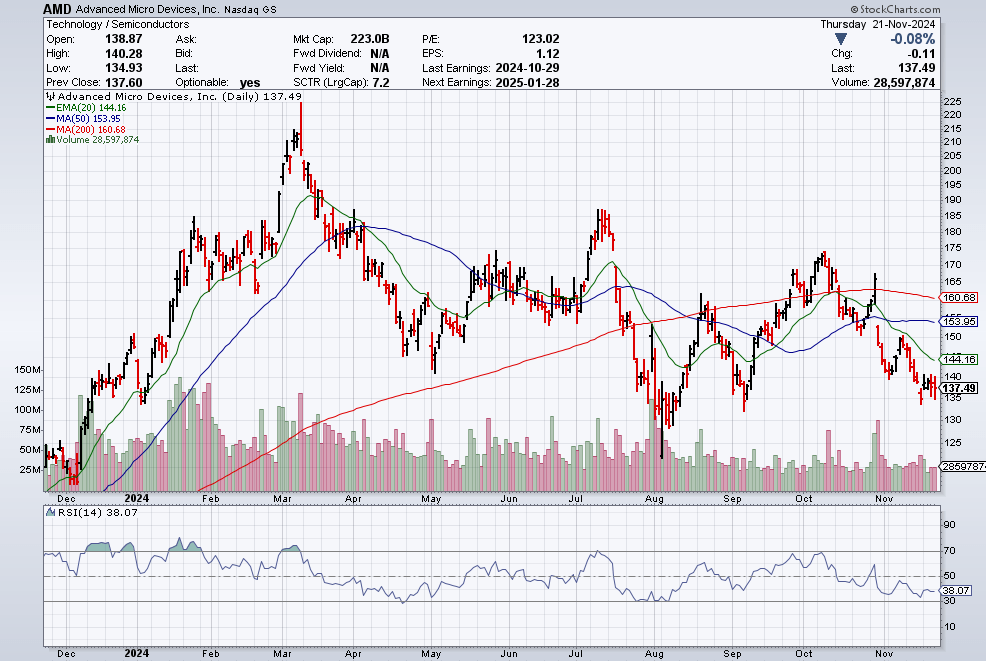
Task: Click the SCTR (LrgCap) 7.2 value
Action: point(380,82)
